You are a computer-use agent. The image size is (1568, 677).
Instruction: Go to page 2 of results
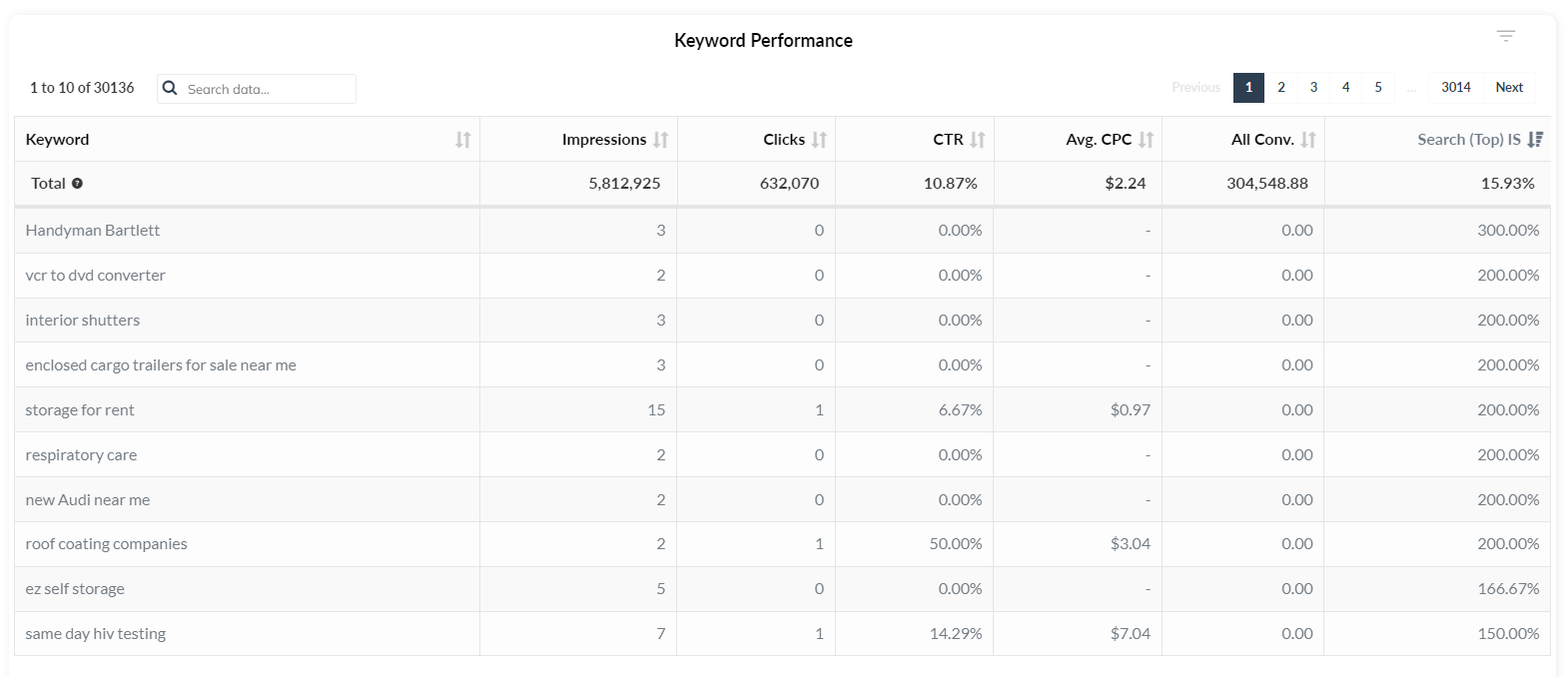point(1281,88)
